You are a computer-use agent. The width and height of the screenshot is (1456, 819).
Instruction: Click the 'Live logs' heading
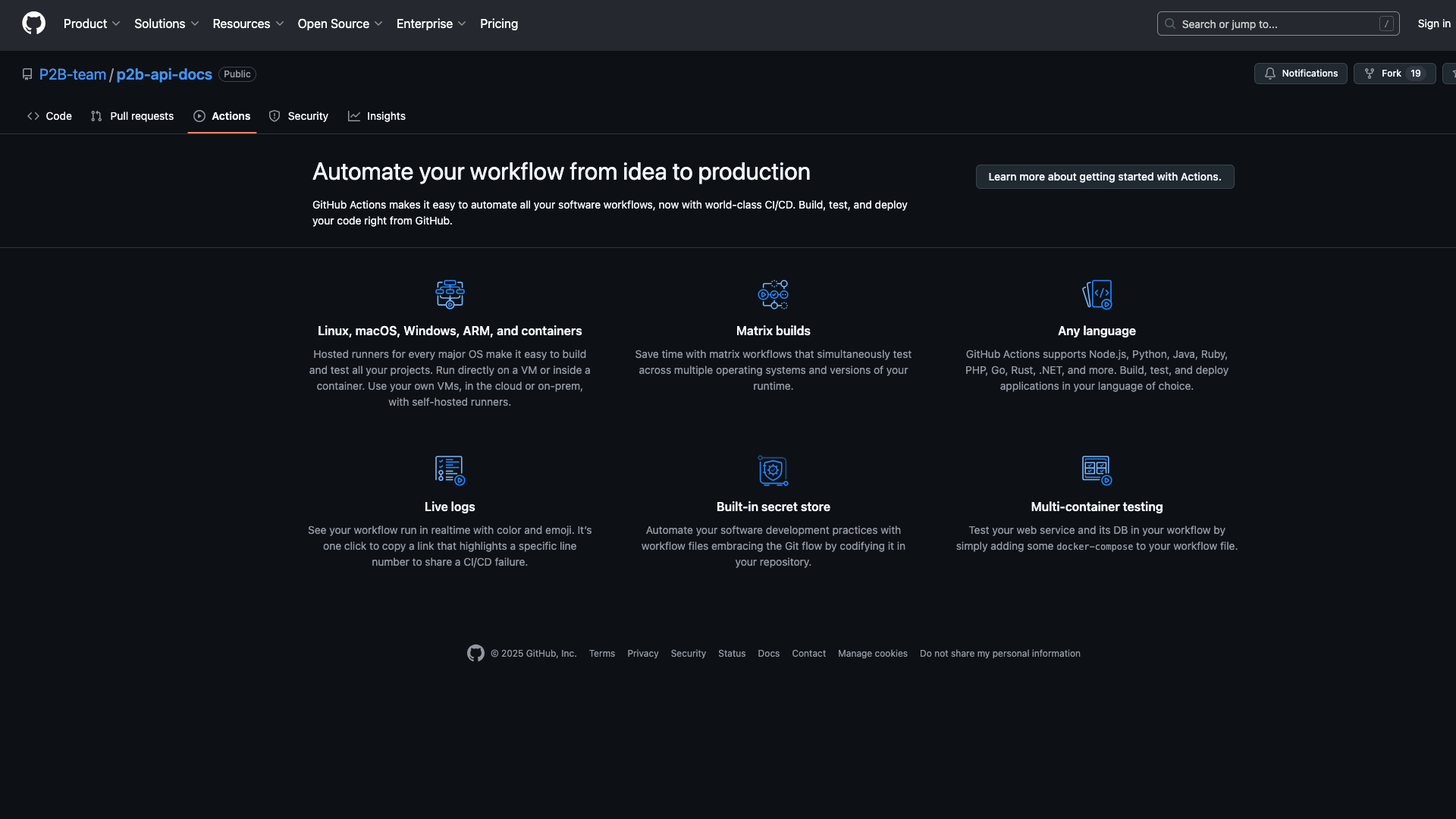point(450,507)
